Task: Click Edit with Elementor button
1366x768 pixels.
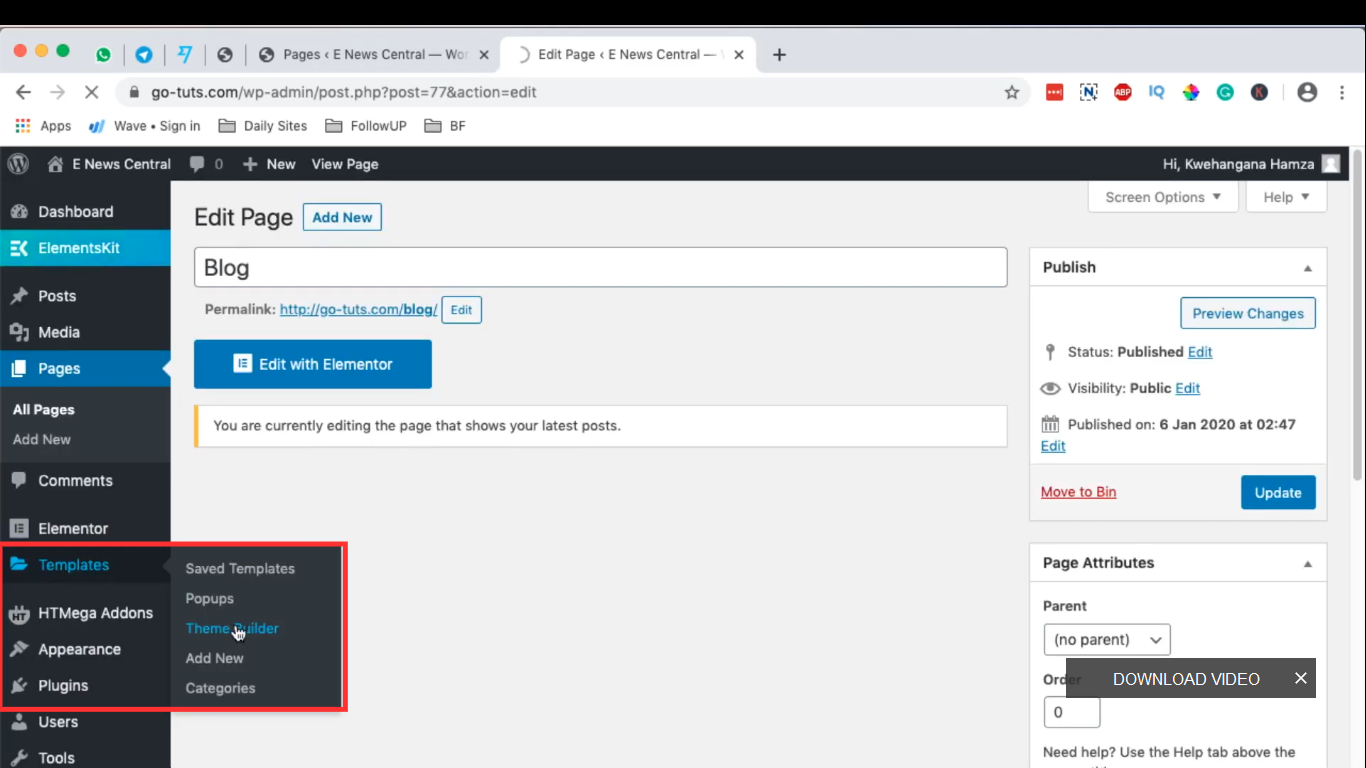Action: click(313, 364)
